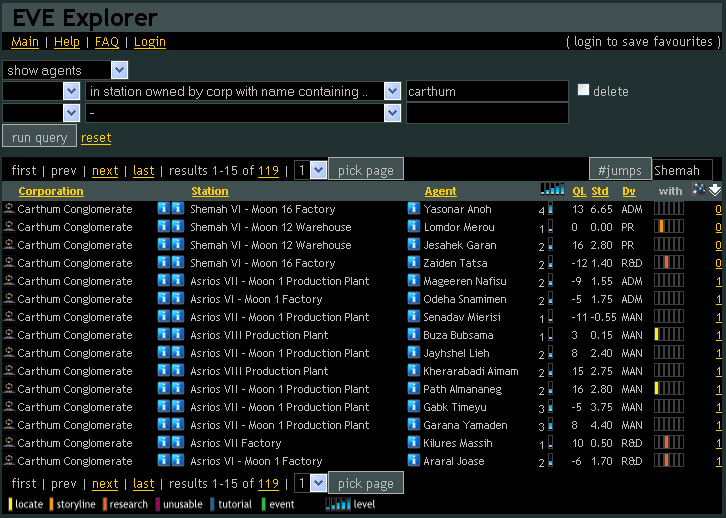Open small dropdown left of the '-' filter
The width and height of the screenshot is (726, 518).
click(71, 113)
